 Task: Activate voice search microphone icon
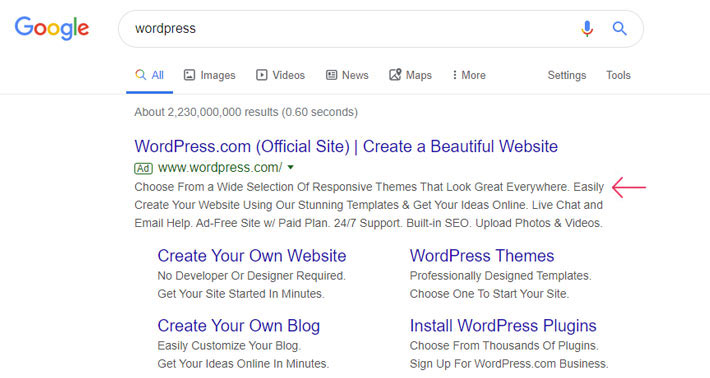coord(587,29)
